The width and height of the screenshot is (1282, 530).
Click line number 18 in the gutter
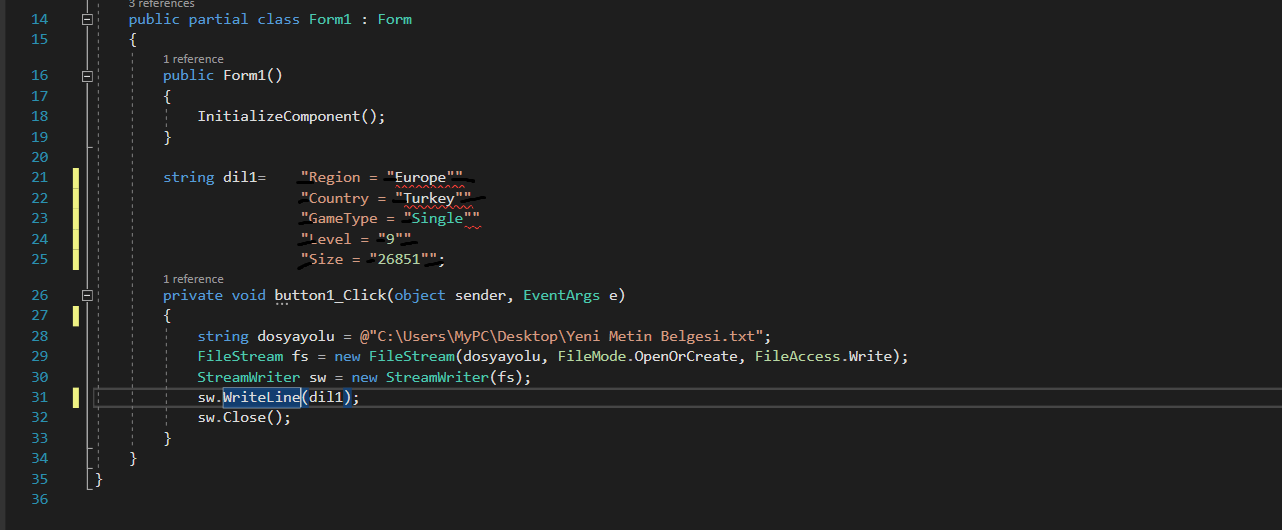tap(40, 116)
